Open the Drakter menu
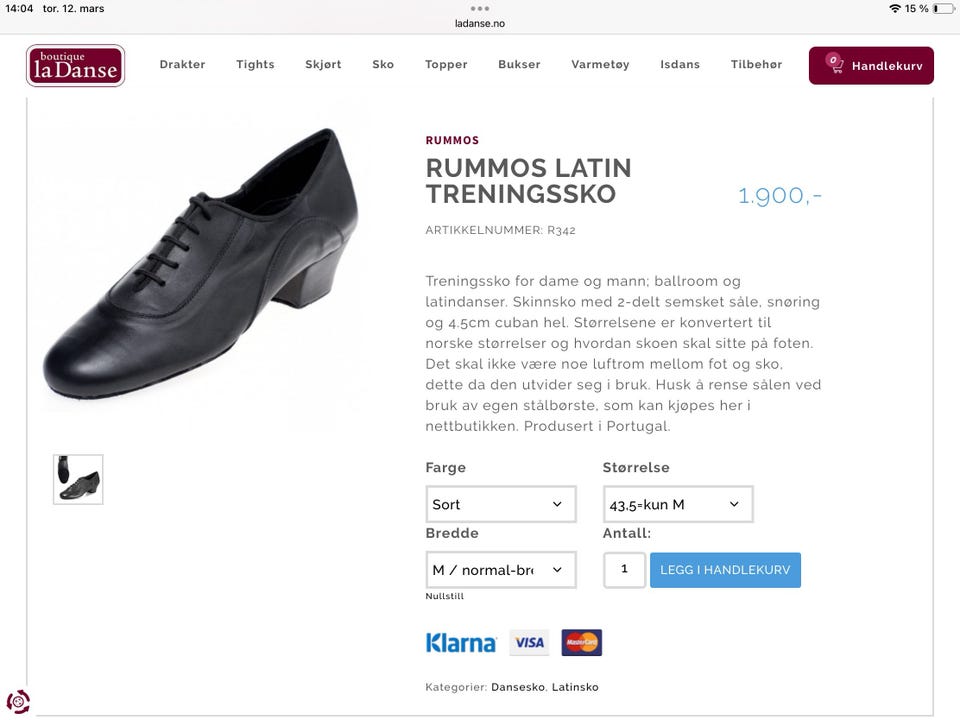Viewport: 960px width, 720px height. tap(182, 65)
